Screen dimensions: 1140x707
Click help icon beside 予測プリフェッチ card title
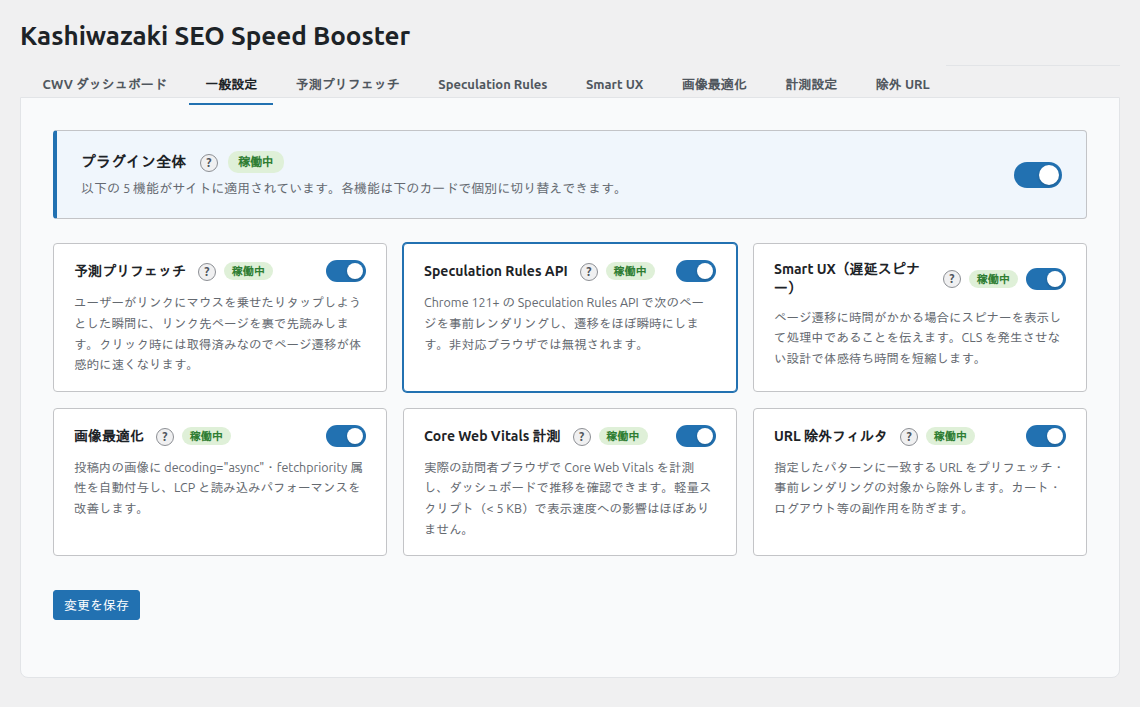click(x=207, y=271)
